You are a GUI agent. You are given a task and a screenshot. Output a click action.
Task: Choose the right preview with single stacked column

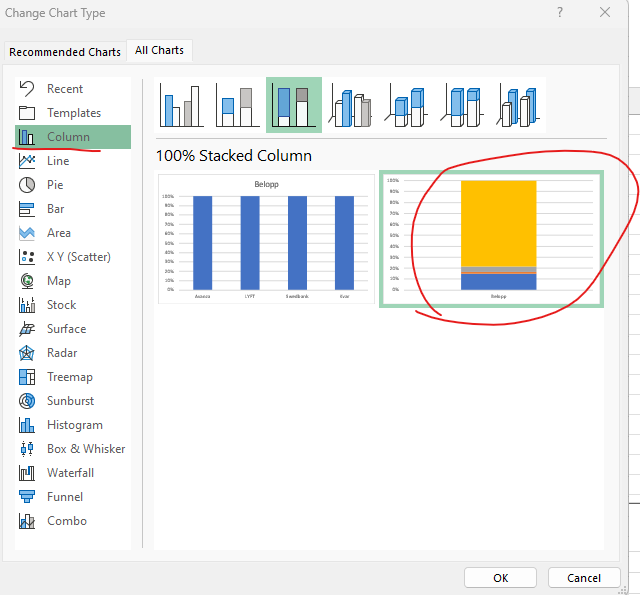point(491,239)
